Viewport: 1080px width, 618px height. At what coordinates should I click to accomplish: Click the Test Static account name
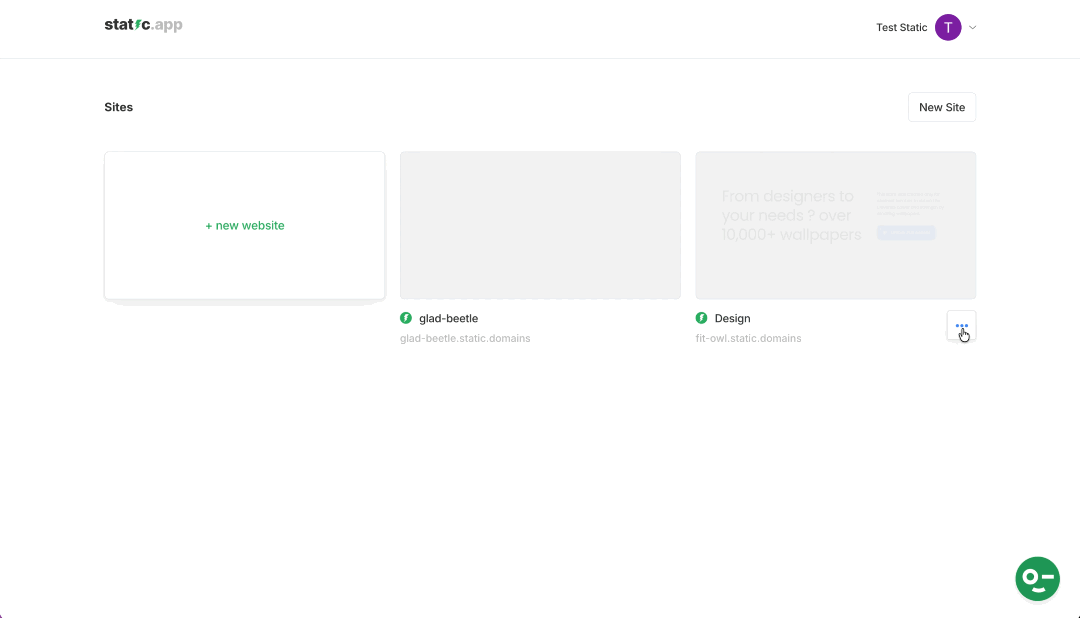tap(901, 28)
